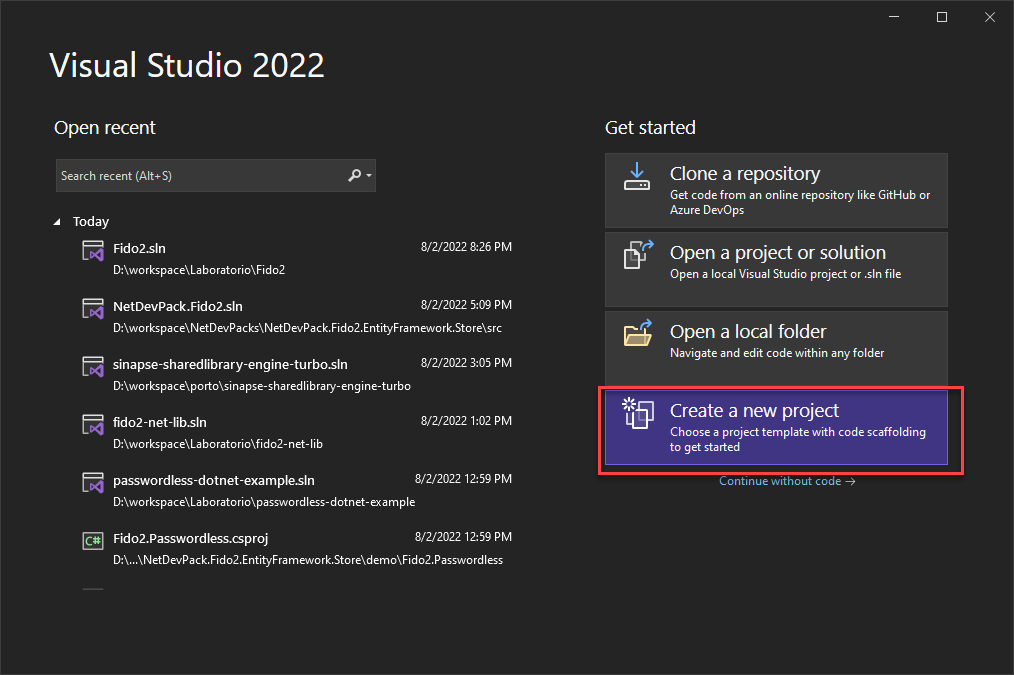Open recent item fido2-net-lib.sln
Screen dimensions: 1014x675
296,433
